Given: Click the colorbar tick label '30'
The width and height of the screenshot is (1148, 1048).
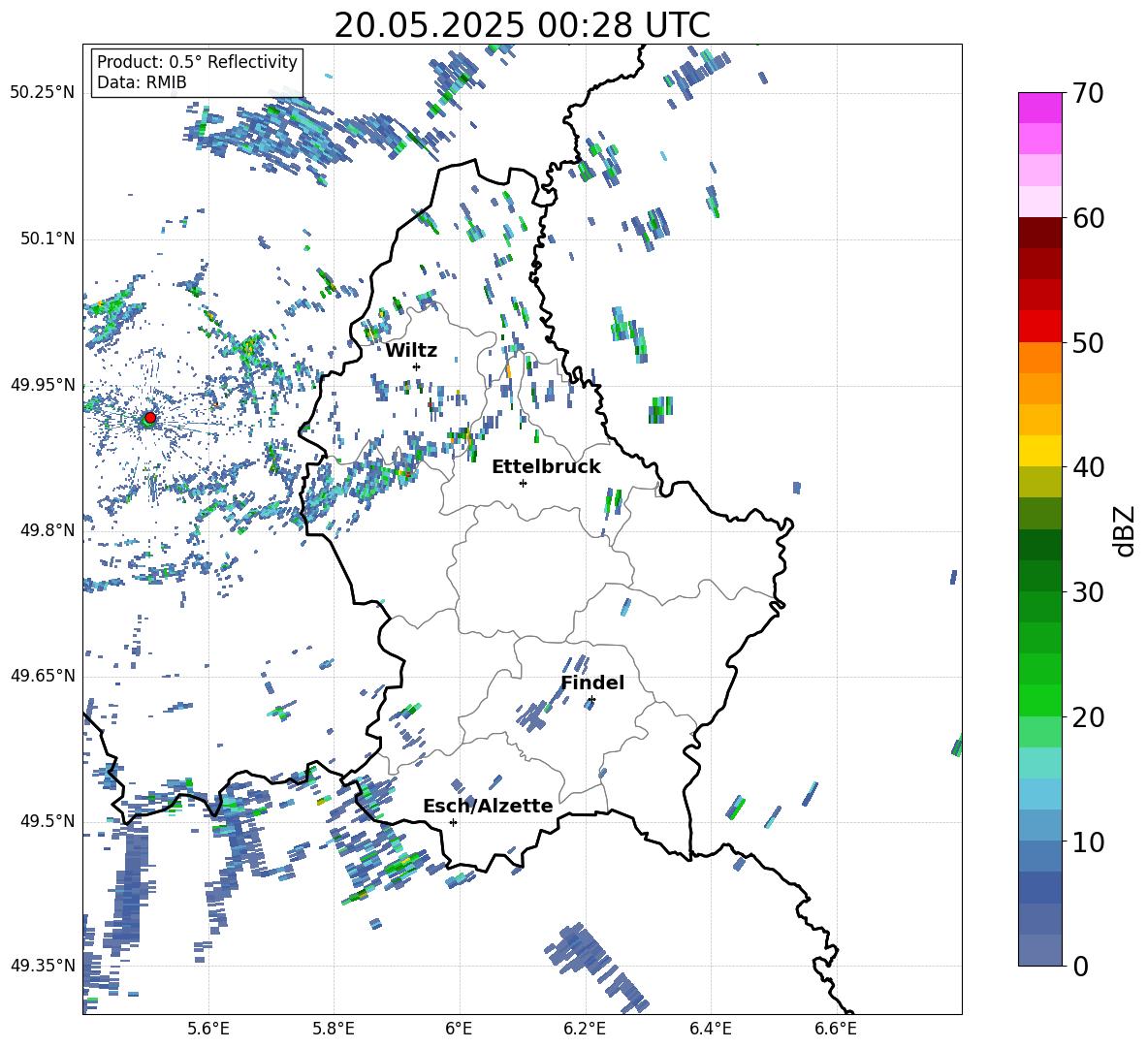Looking at the screenshot, I should pyautogui.click(x=1088, y=592).
